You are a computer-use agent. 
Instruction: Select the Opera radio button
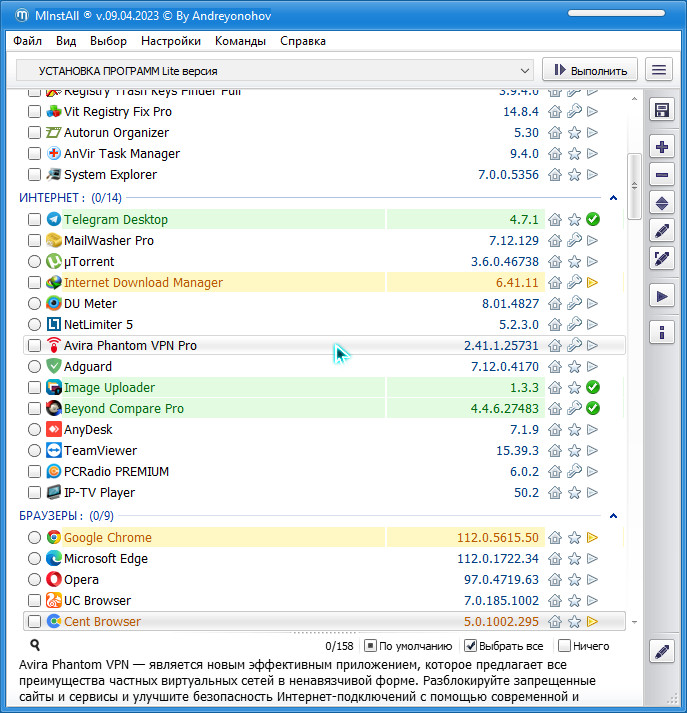click(x=35, y=580)
